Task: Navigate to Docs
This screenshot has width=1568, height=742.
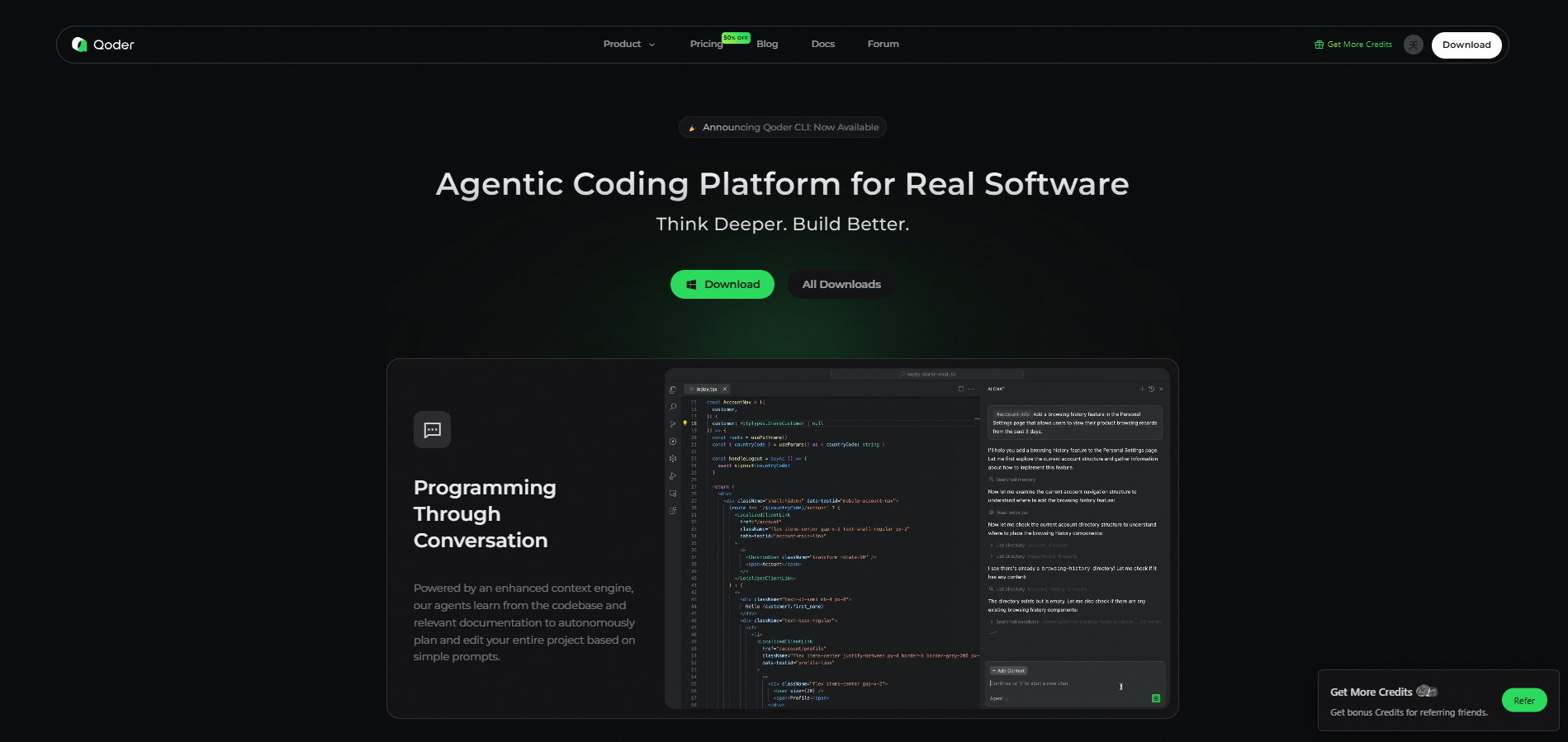Action: [x=823, y=45]
